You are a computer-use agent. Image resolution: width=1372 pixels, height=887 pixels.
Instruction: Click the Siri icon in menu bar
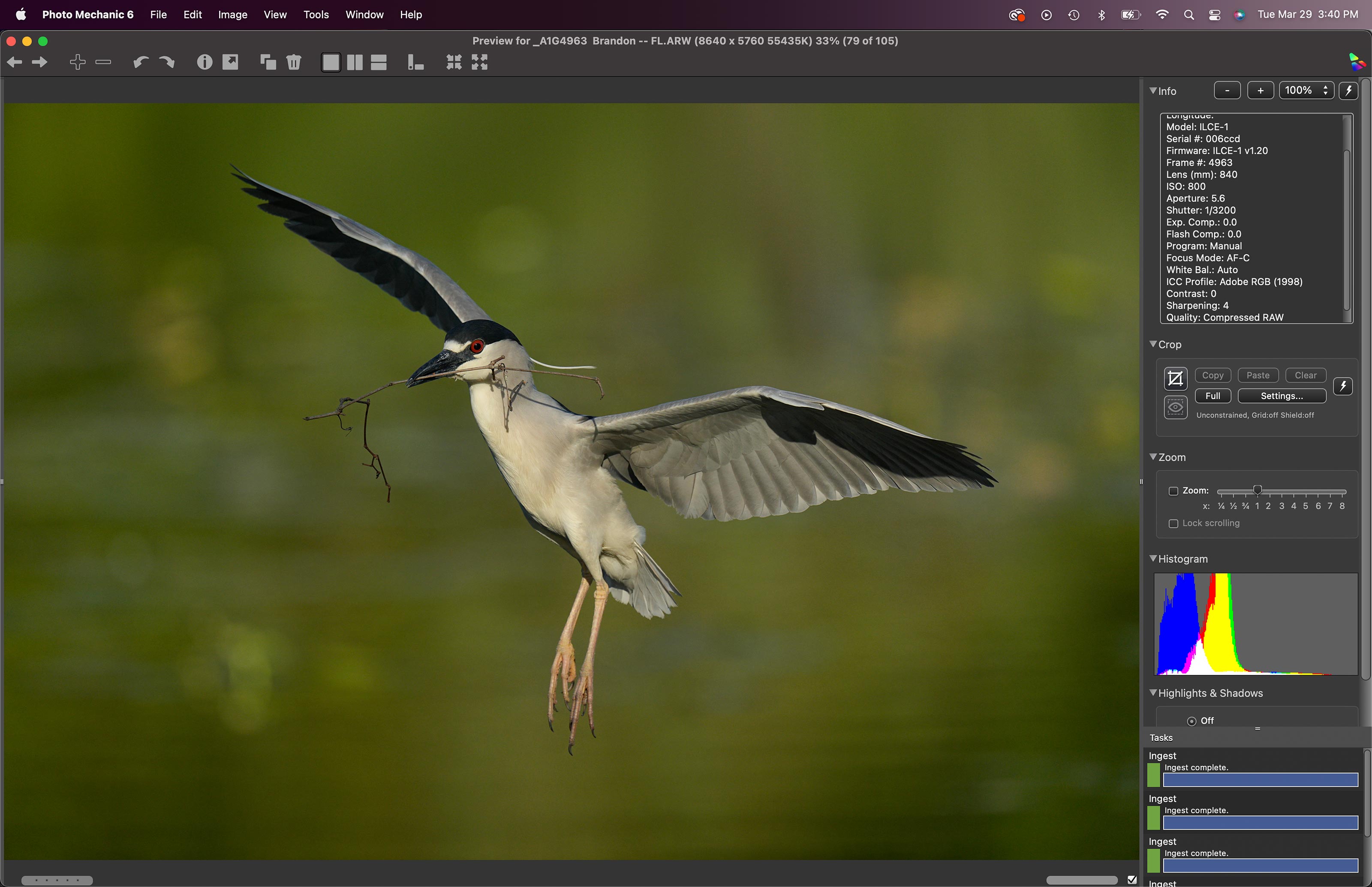(x=1240, y=15)
